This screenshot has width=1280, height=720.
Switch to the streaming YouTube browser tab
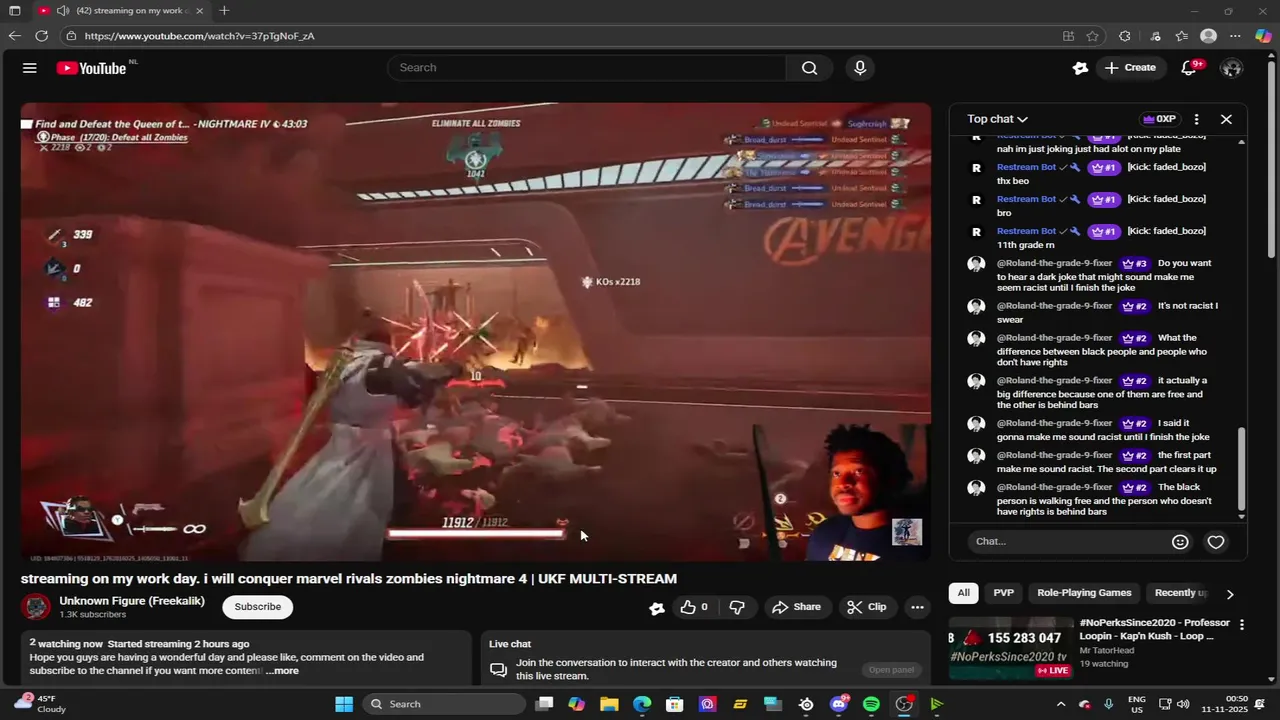click(120, 11)
